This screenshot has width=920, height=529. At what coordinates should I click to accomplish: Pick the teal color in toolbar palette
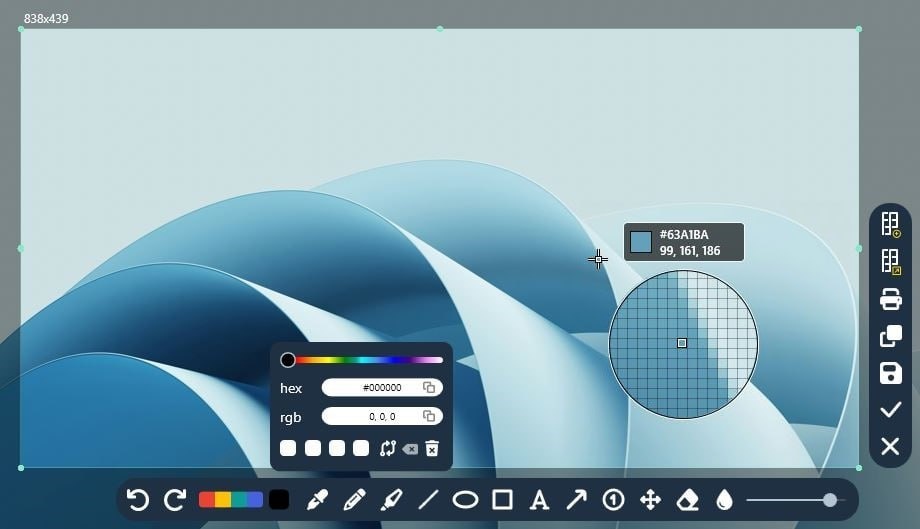(x=238, y=500)
